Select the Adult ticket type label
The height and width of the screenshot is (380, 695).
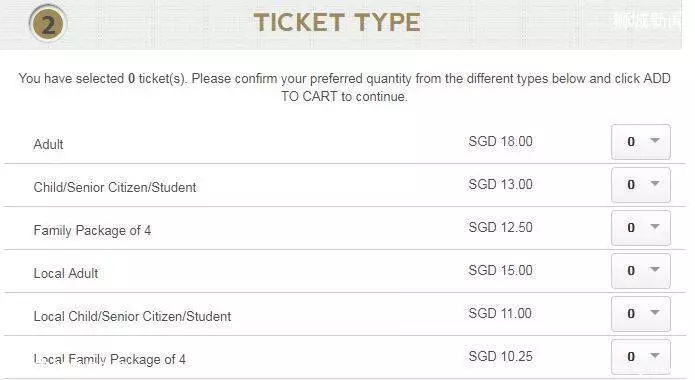48,144
